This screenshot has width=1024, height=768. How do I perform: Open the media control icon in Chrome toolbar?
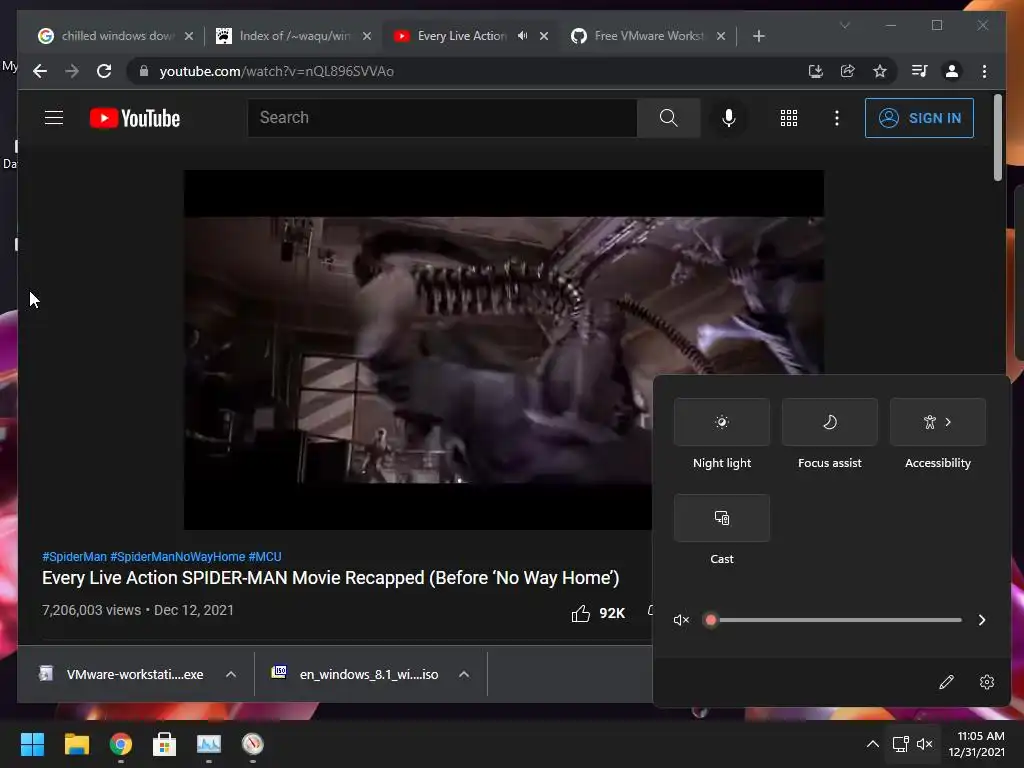coord(920,71)
